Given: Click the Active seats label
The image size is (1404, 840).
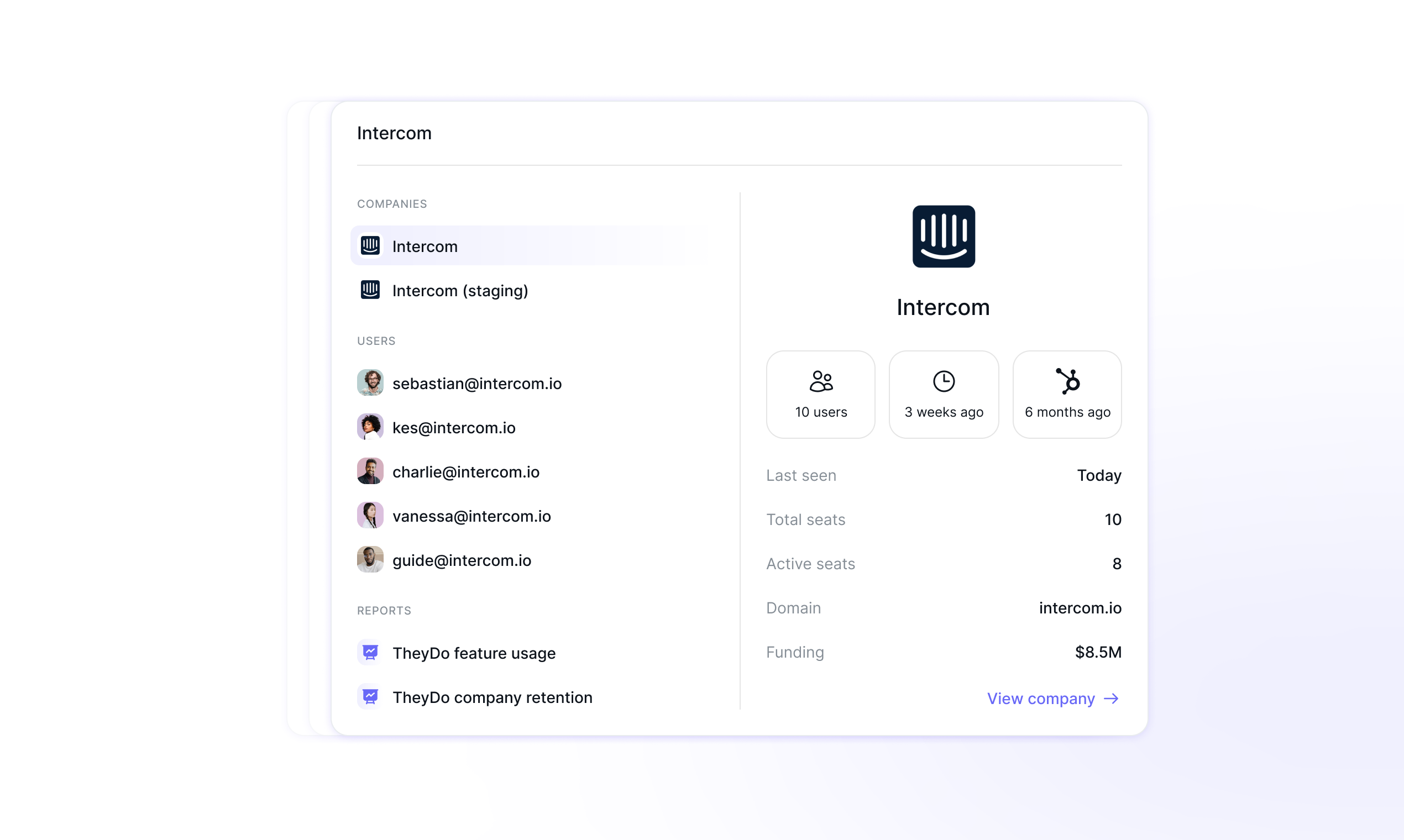Looking at the screenshot, I should coord(811,564).
